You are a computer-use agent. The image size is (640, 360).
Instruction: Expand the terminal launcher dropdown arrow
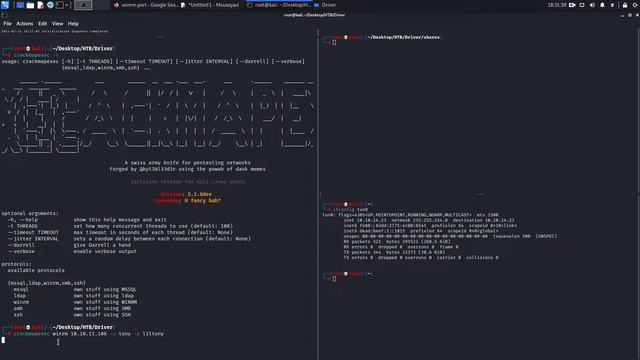pos(66,5)
